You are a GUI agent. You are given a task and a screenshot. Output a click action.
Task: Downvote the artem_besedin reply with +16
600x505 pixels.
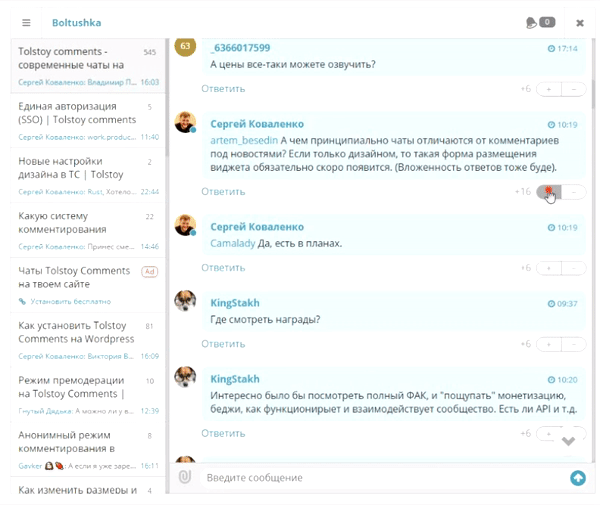[x=574, y=192]
